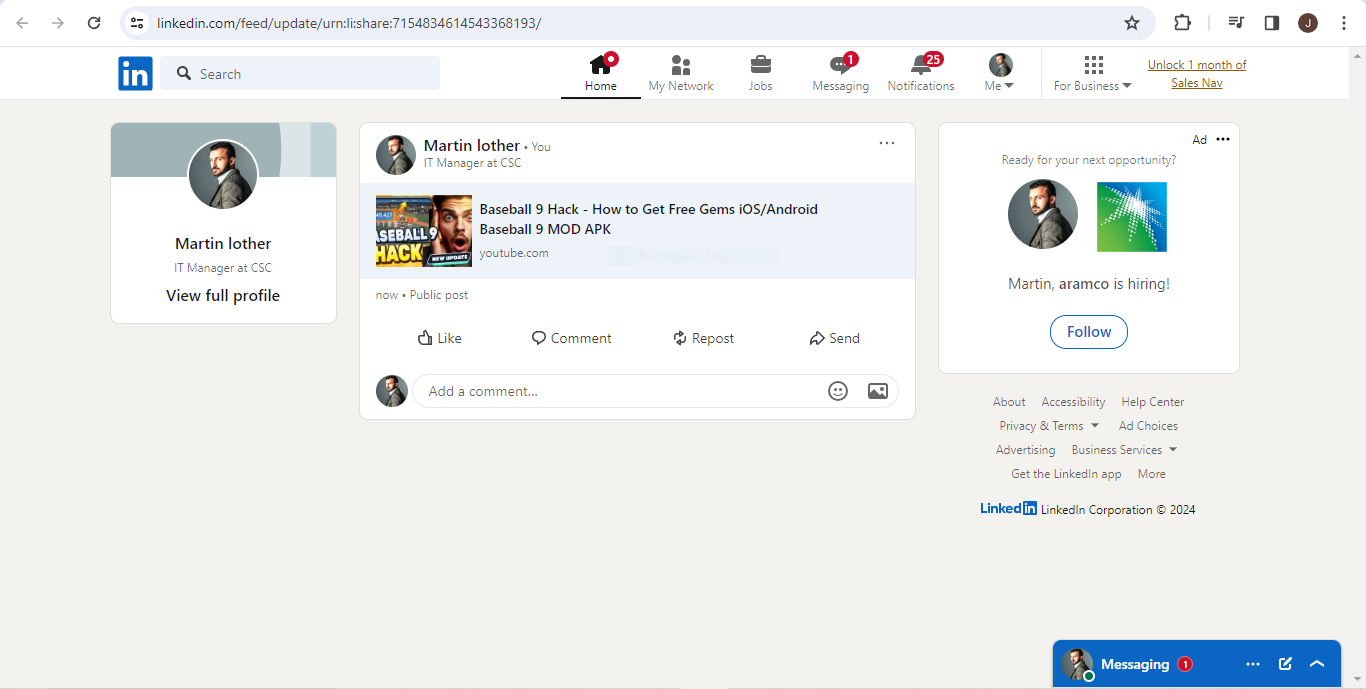Viewport: 1366px width, 689px height.
Task: Open the Baseball 9 Hack post title link
Action: point(649,219)
